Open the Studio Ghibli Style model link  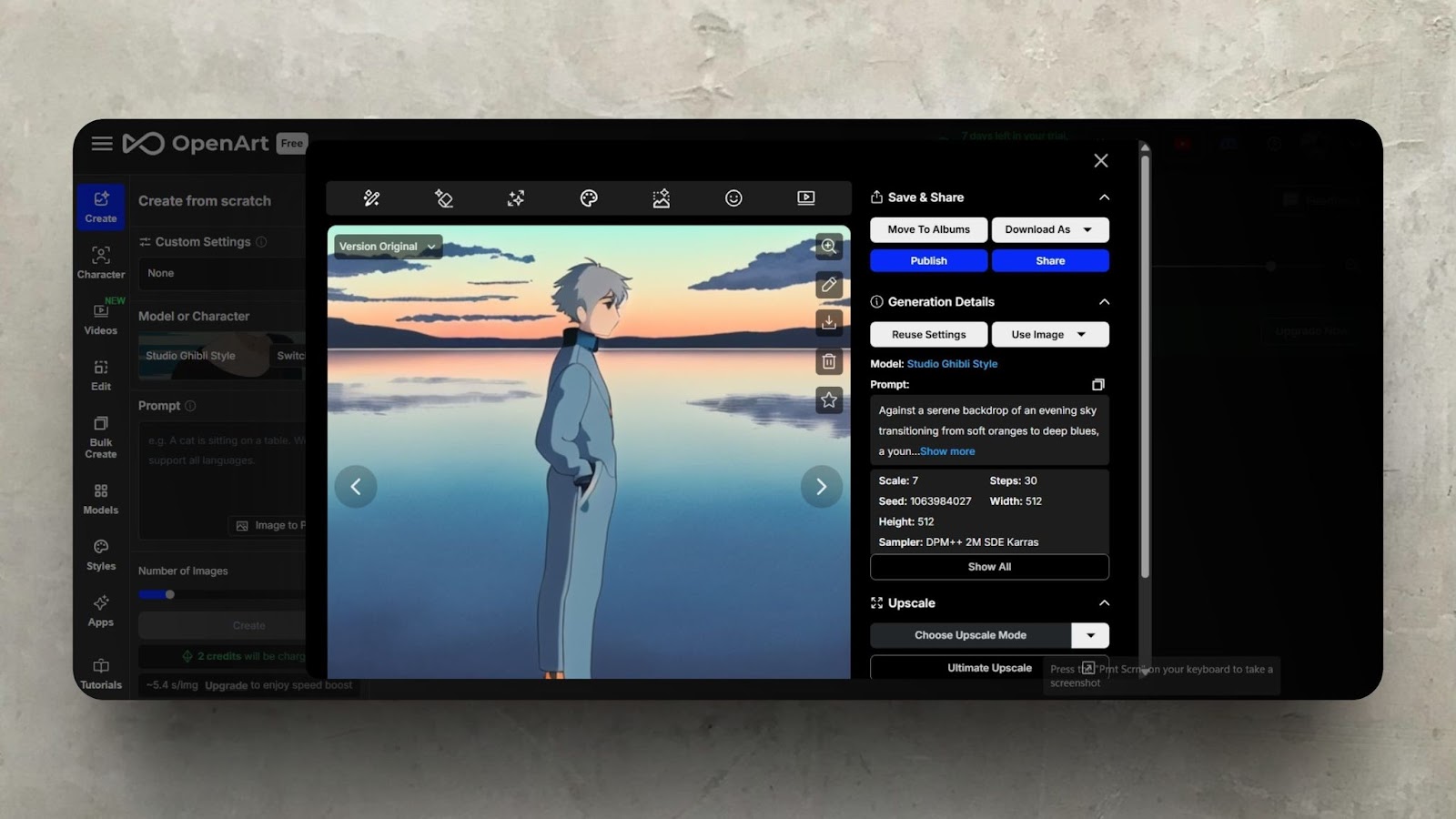click(x=952, y=364)
